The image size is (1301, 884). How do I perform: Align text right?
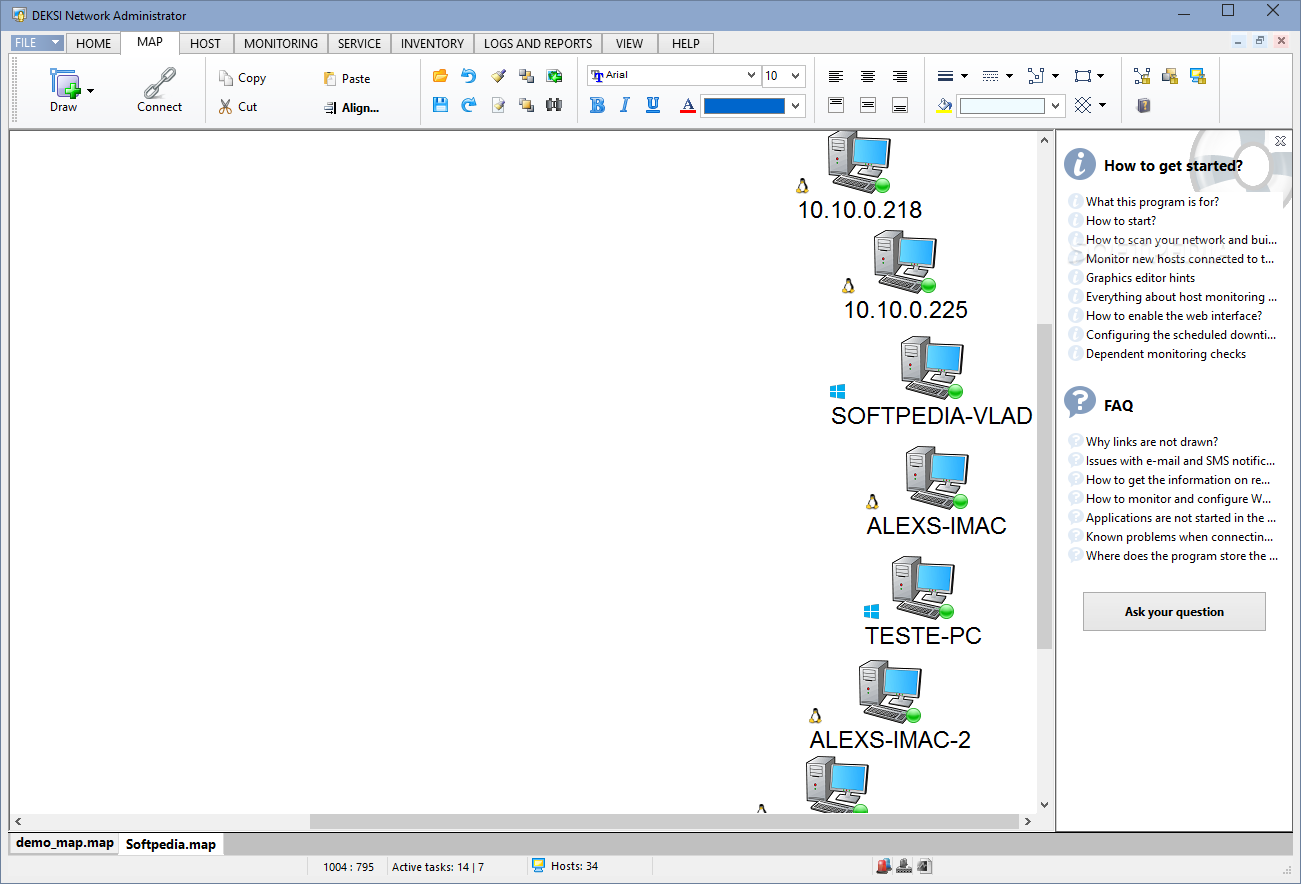point(900,76)
